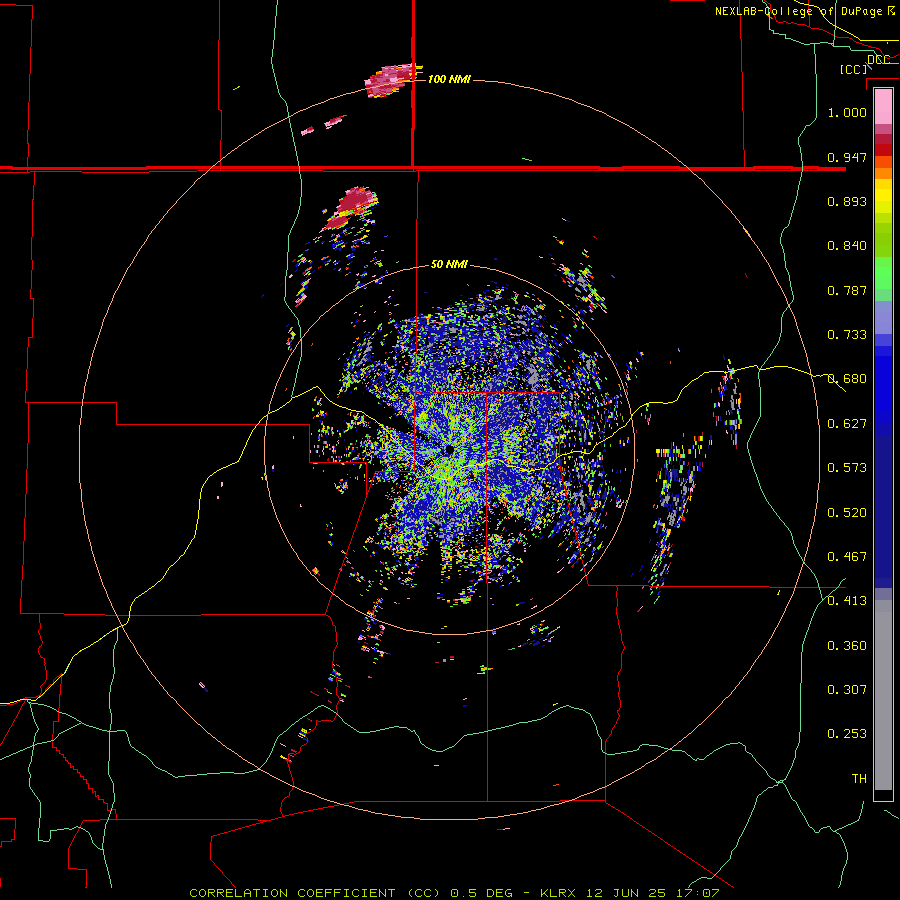Click the 1.000 value on the color scale
Image resolution: width=900 pixels, height=900 pixels.
847,112
